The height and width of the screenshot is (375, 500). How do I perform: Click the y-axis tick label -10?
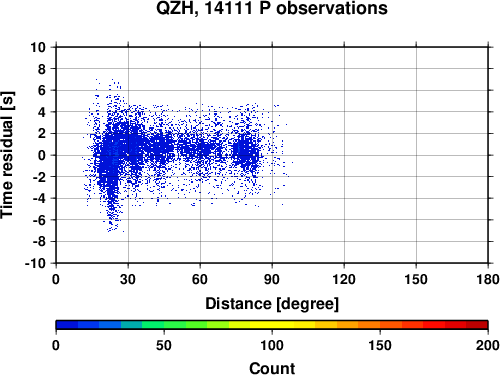35,263
